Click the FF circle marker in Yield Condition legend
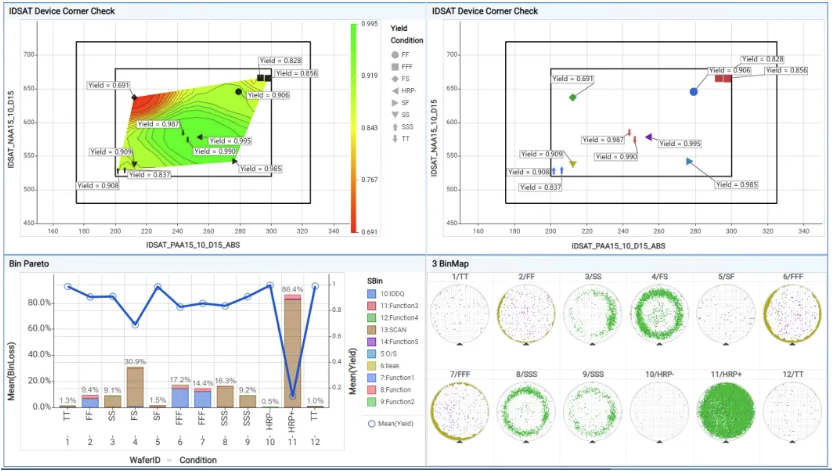This screenshot has width=832, height=471. 395,53
